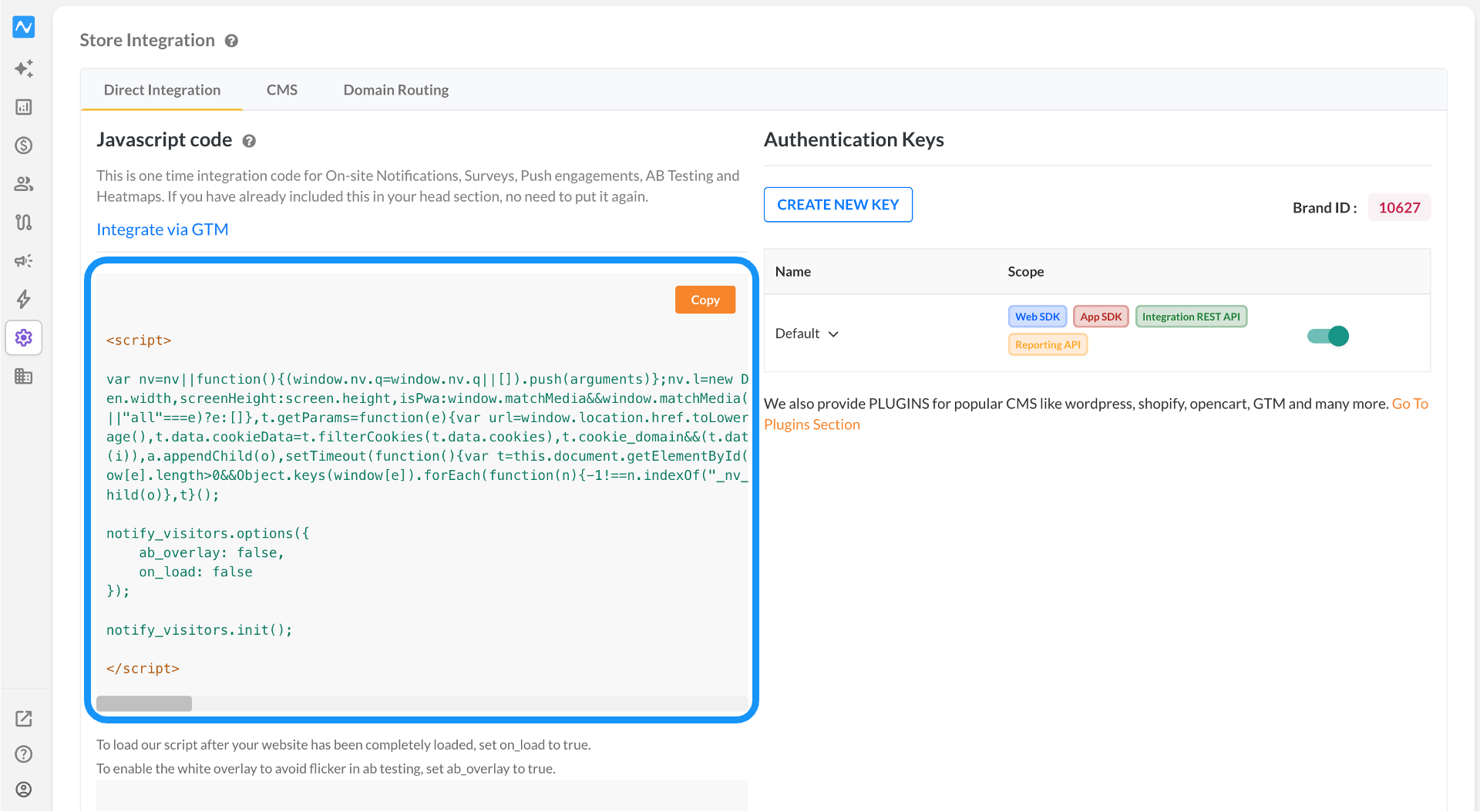The height and width of the screenshot is (812, 1480).
Task: Open the users icon in sidebar
Action: point(24,184)
